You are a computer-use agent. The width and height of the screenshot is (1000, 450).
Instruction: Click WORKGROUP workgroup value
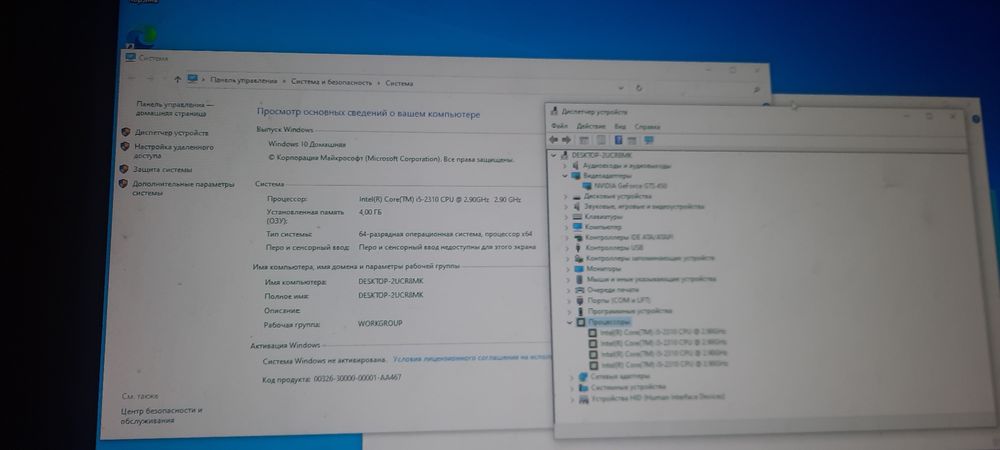380,324
